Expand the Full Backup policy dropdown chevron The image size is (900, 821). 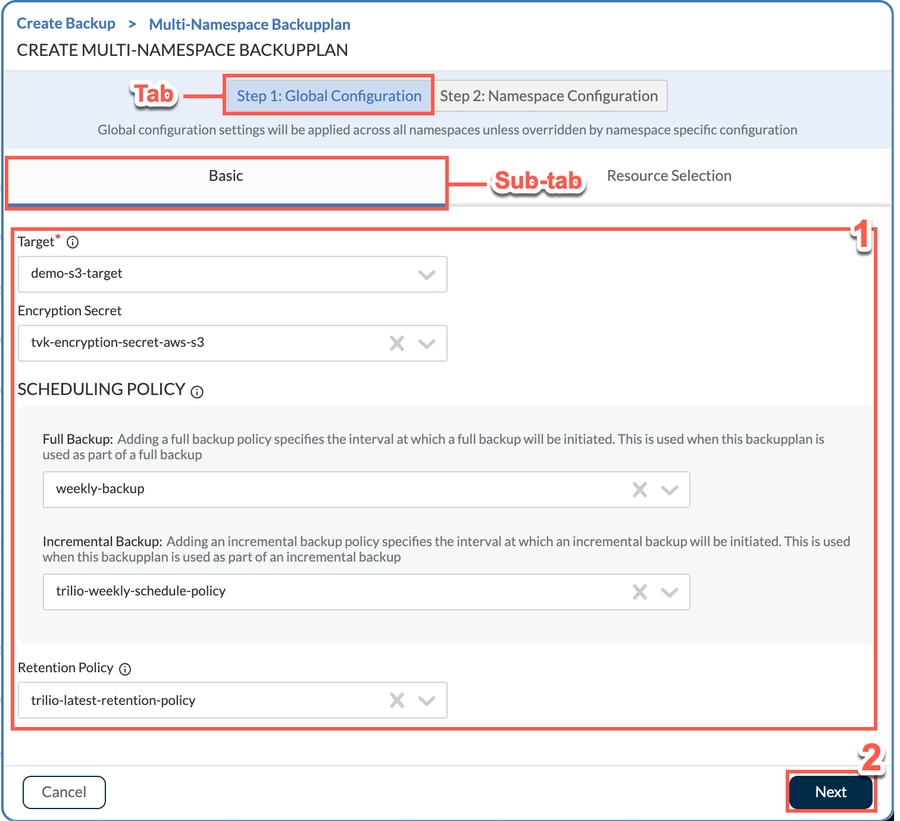tap(670, 490)
